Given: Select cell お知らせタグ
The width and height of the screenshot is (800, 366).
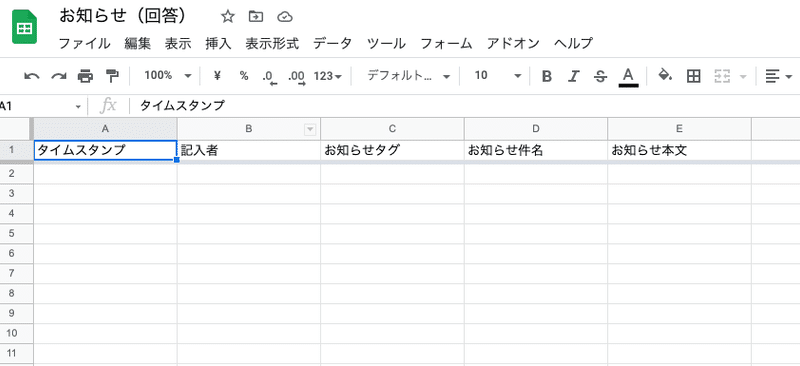Looking at the screenshot, I should (392, 151).
